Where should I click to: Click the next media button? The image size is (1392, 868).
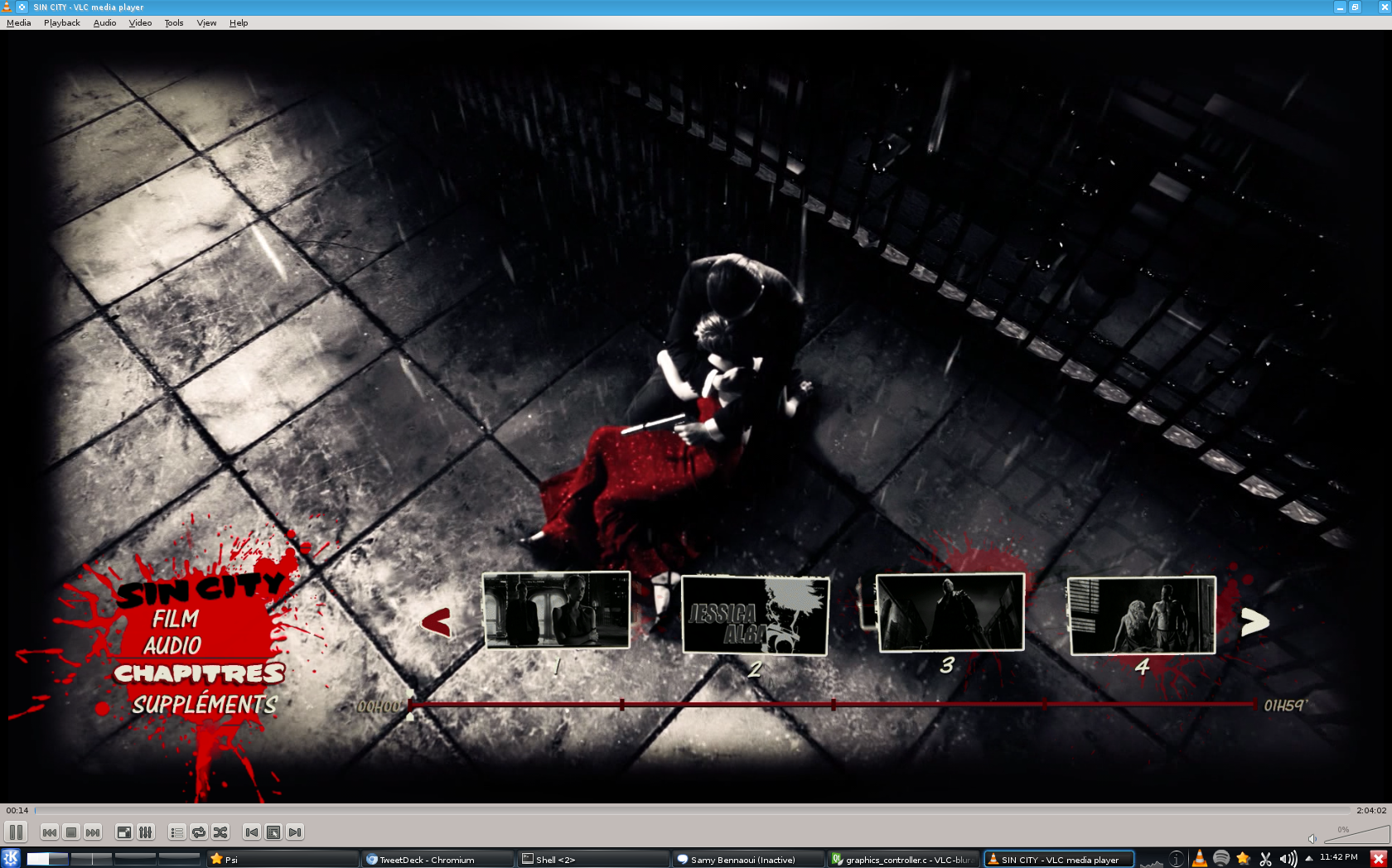(93, 832)
